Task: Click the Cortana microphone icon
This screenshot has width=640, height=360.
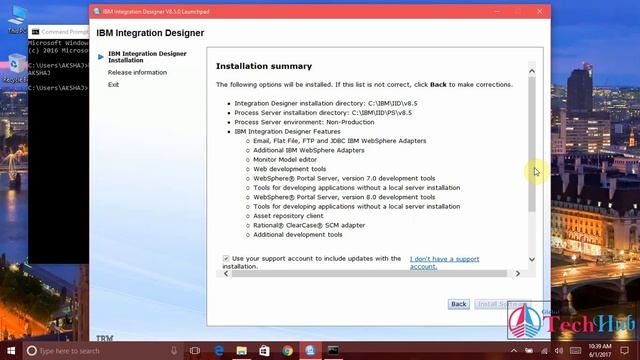Action: point(174,351)
